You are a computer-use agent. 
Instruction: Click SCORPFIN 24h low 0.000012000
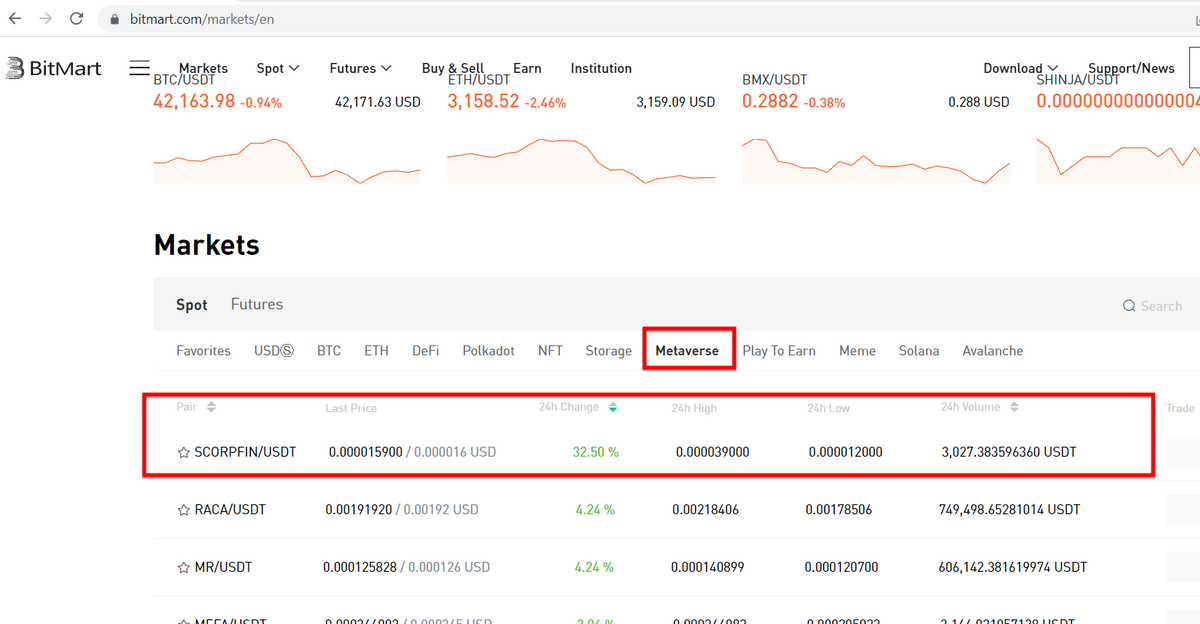pos(846,452)
